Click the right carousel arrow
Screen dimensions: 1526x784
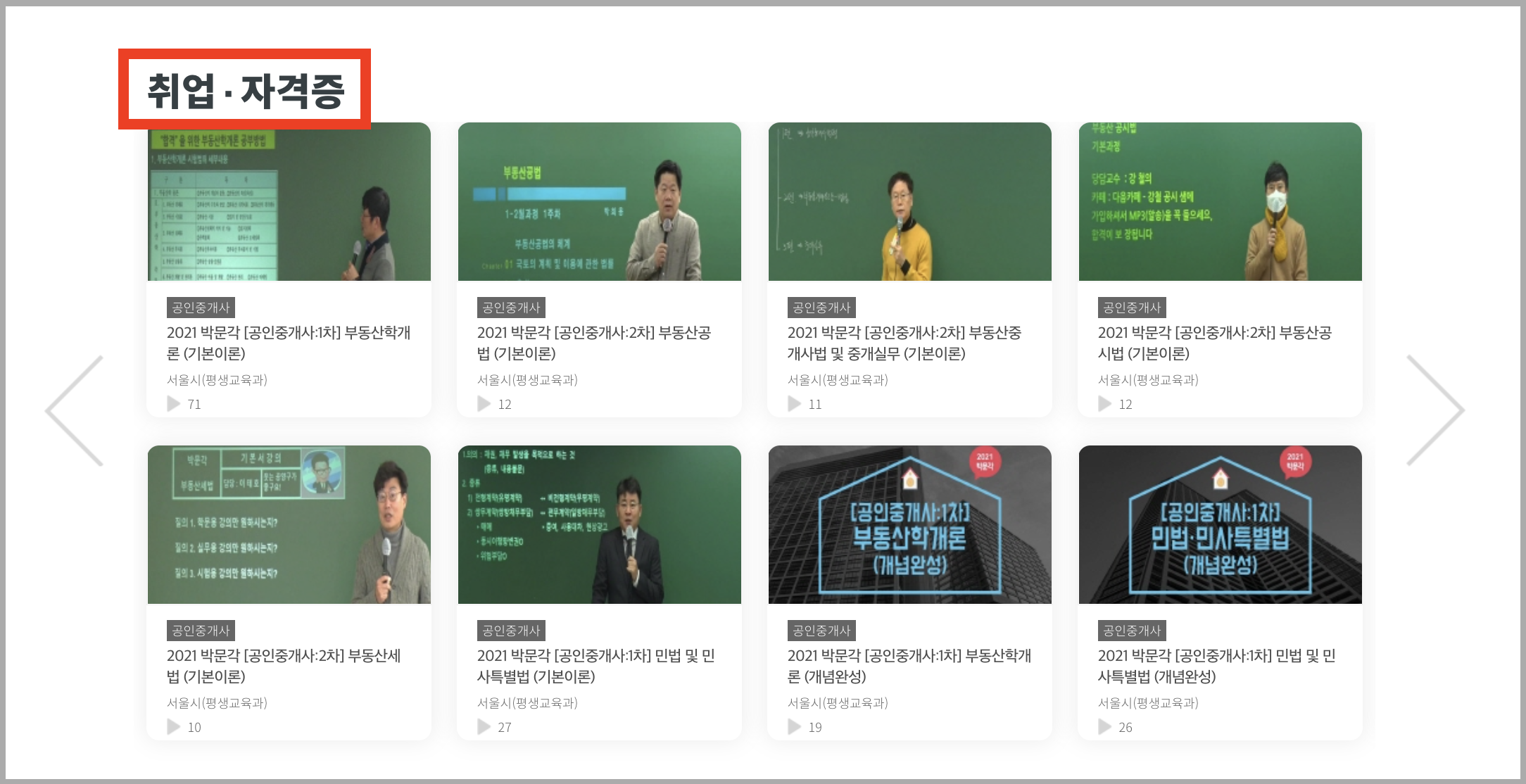pos(1434,410)
